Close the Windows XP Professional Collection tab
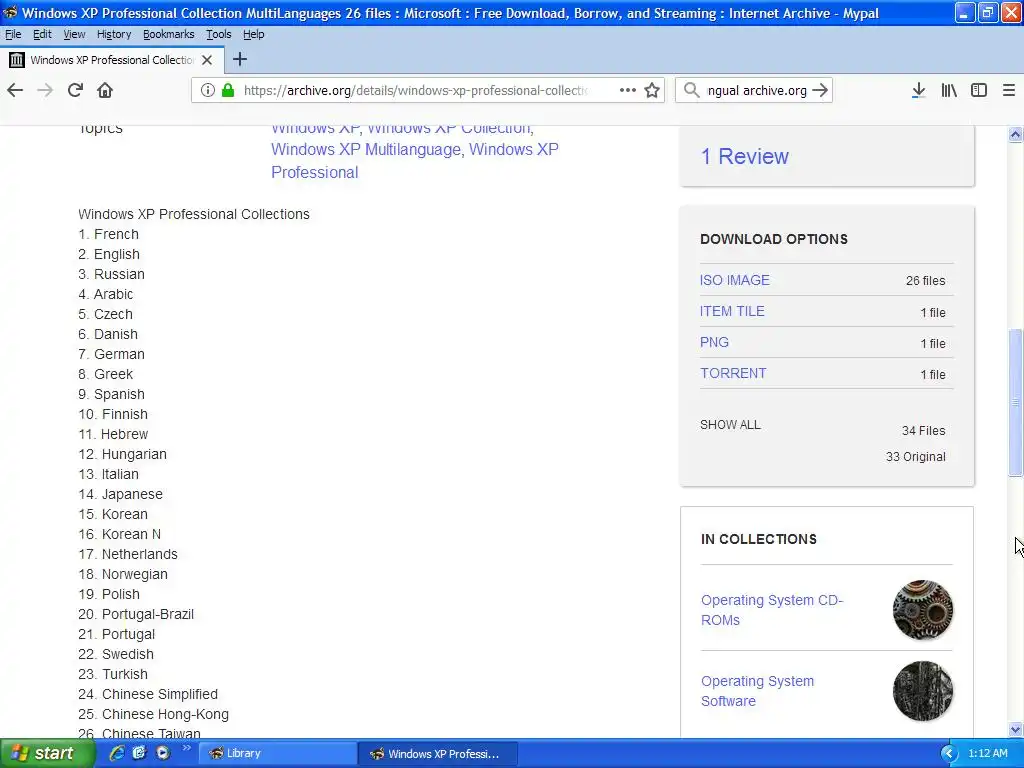This screenshot has height=768, width=1024. (207, 60)
